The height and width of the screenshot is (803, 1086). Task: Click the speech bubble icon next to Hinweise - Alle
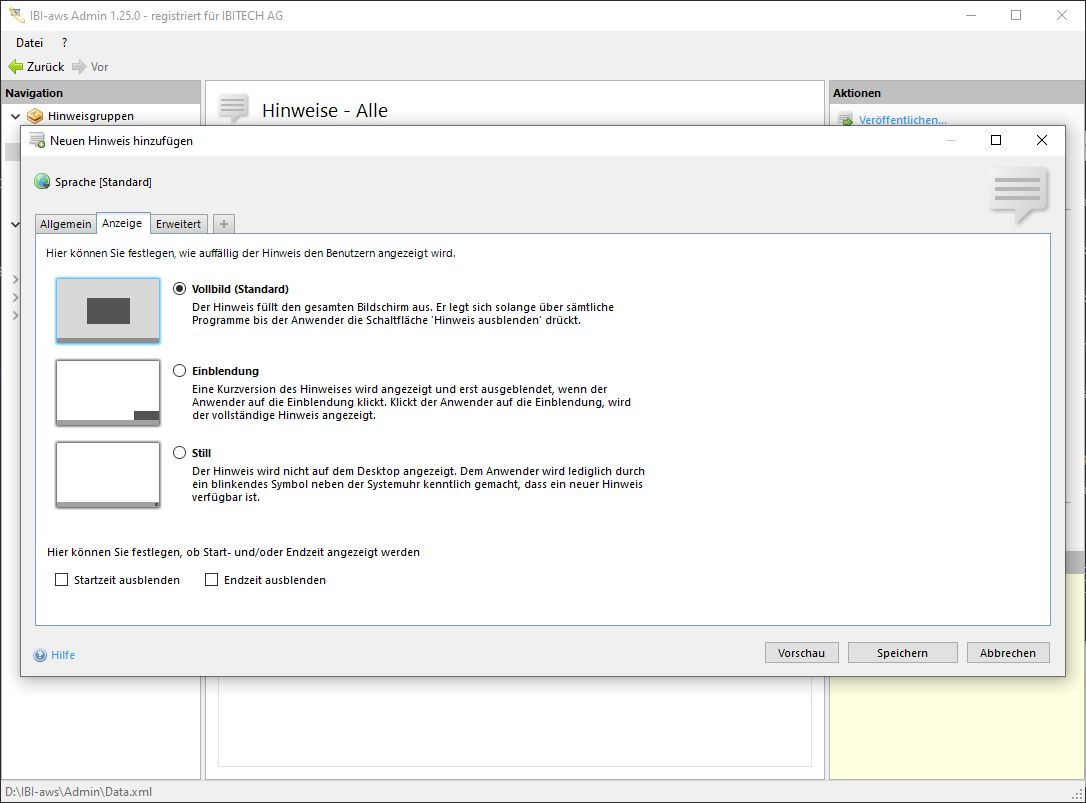(x=233, y=108)
